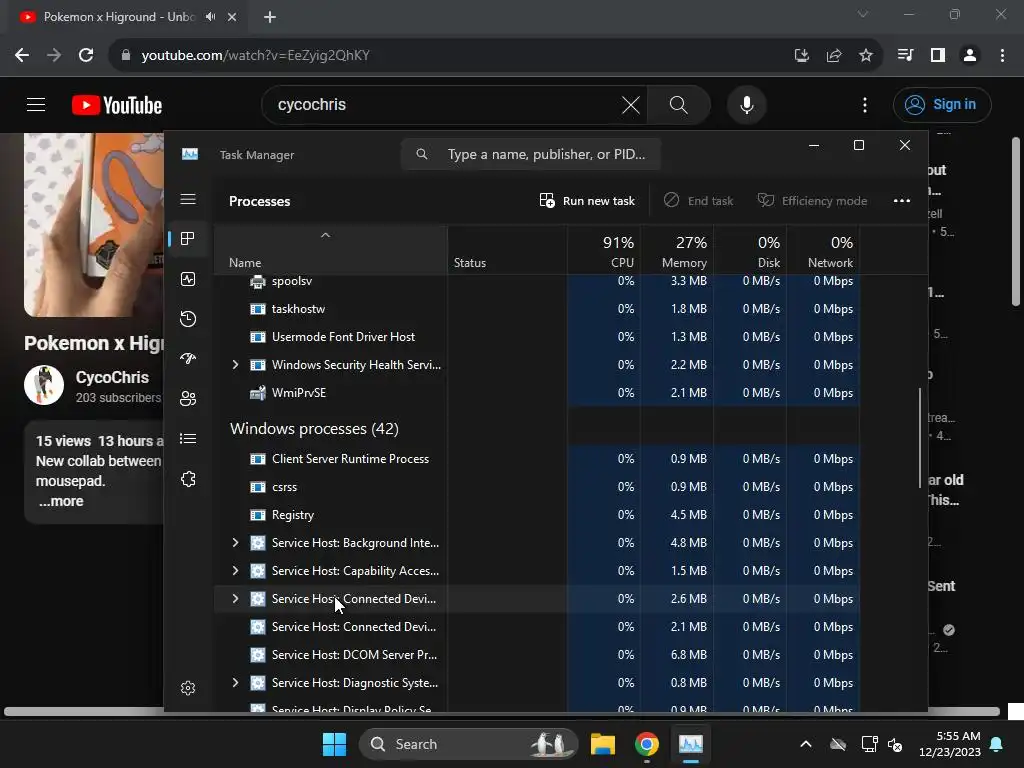The image size is (1024, 768).
Task: Expand Service Host: Diagnostic System row
Action: click(x=235, y=682)
